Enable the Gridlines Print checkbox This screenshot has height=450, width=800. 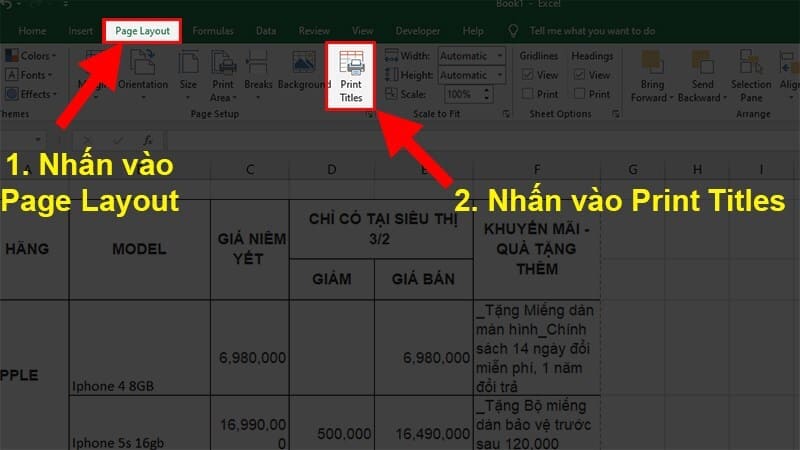pyautogui.click(x=529, y=94)
